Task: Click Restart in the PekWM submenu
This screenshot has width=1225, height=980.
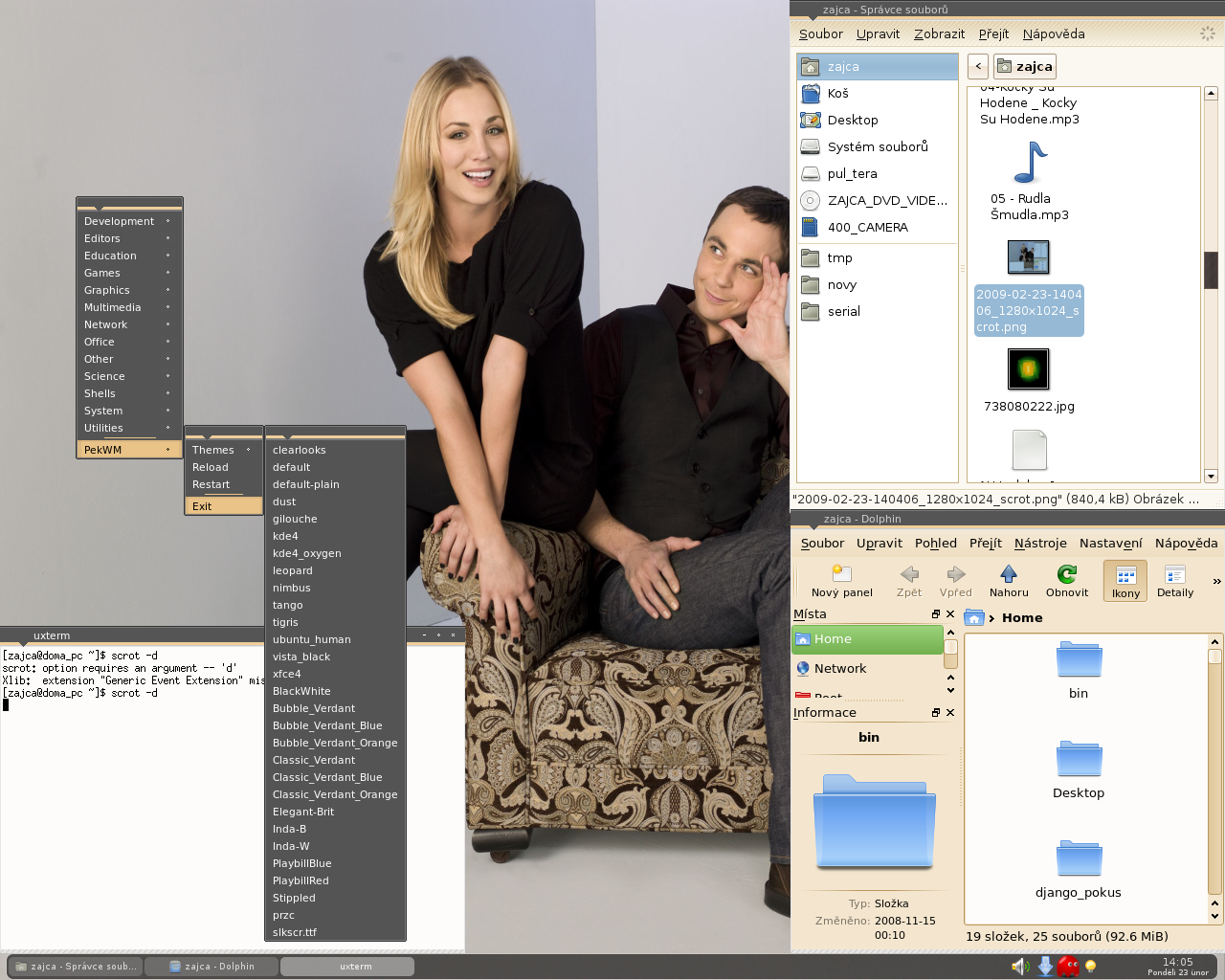Action: pos(224,484)
